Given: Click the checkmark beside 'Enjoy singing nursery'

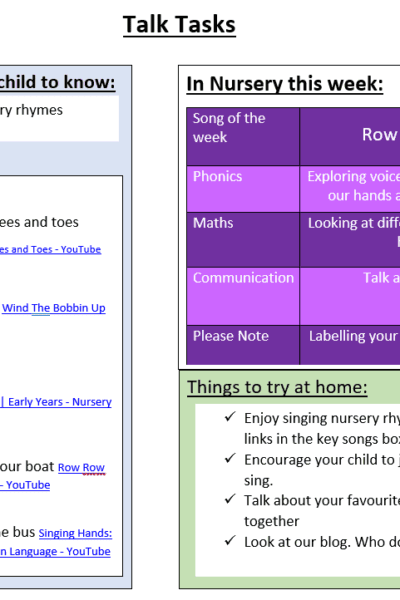Looking at the screenshot, I should point(230,416).
